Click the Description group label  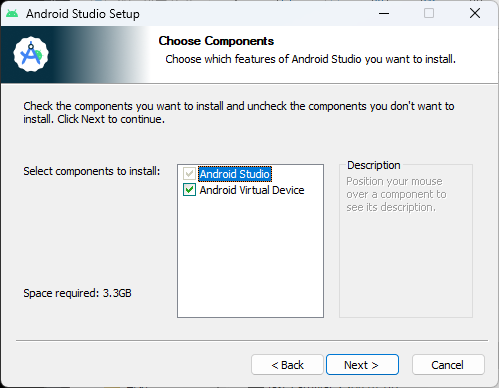coord(374,165)
